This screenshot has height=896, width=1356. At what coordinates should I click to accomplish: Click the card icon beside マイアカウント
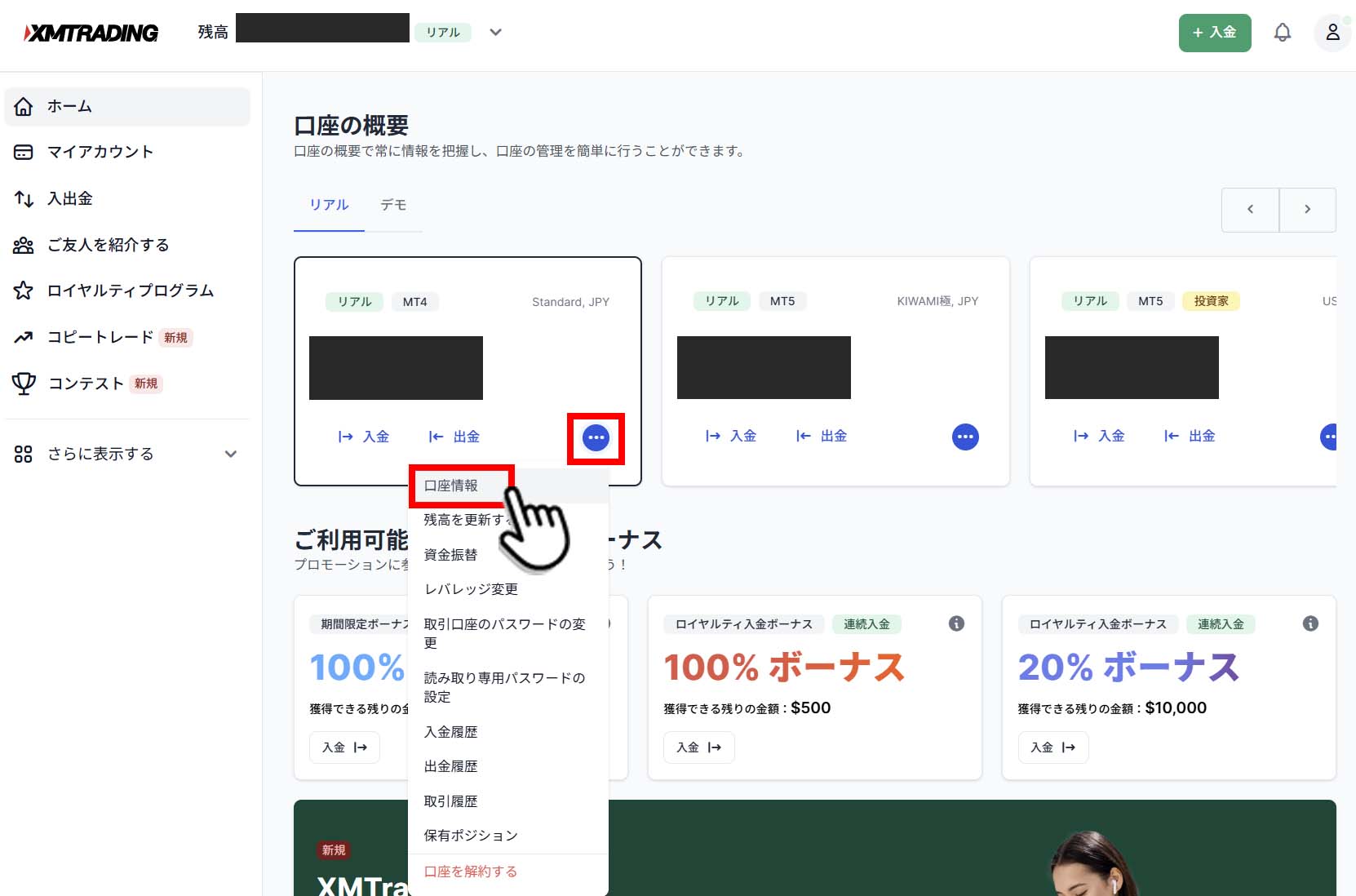(24, 152)
